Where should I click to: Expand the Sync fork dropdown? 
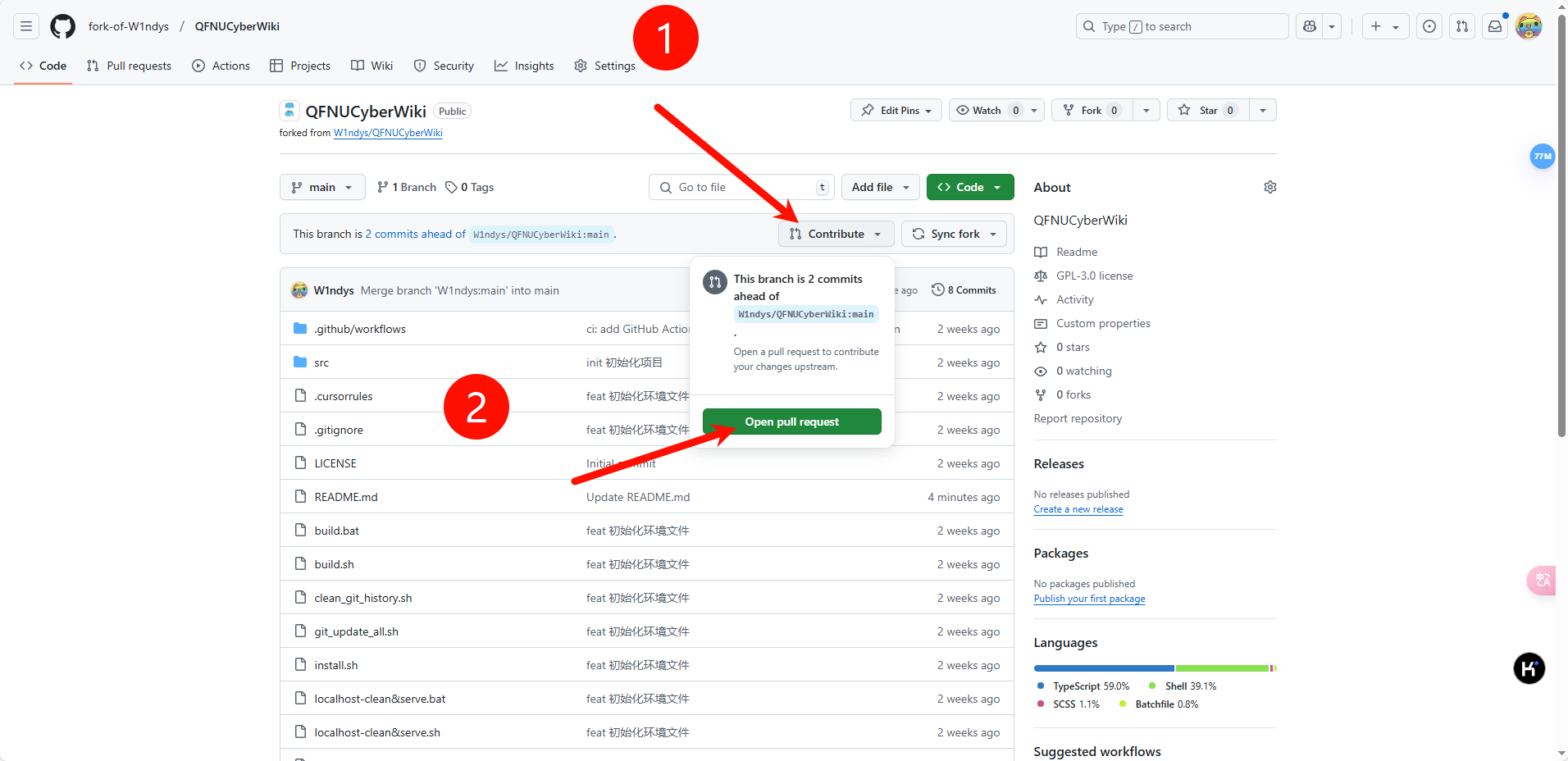955,234
